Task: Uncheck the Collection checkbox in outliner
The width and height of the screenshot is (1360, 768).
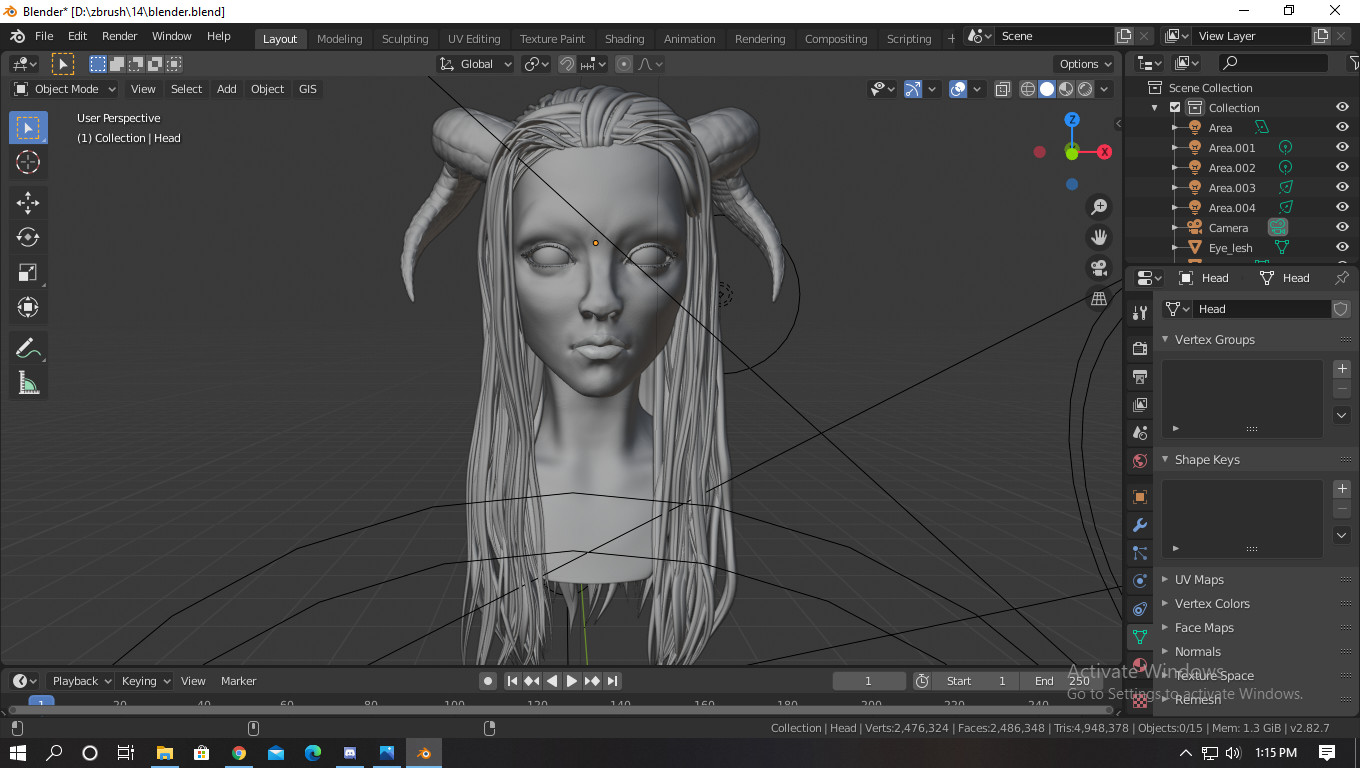Action: point(1175,108)
